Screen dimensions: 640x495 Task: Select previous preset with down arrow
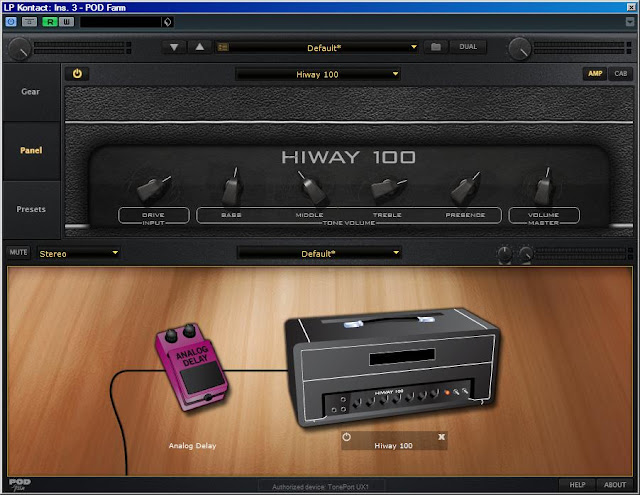(x=174, y=47)
